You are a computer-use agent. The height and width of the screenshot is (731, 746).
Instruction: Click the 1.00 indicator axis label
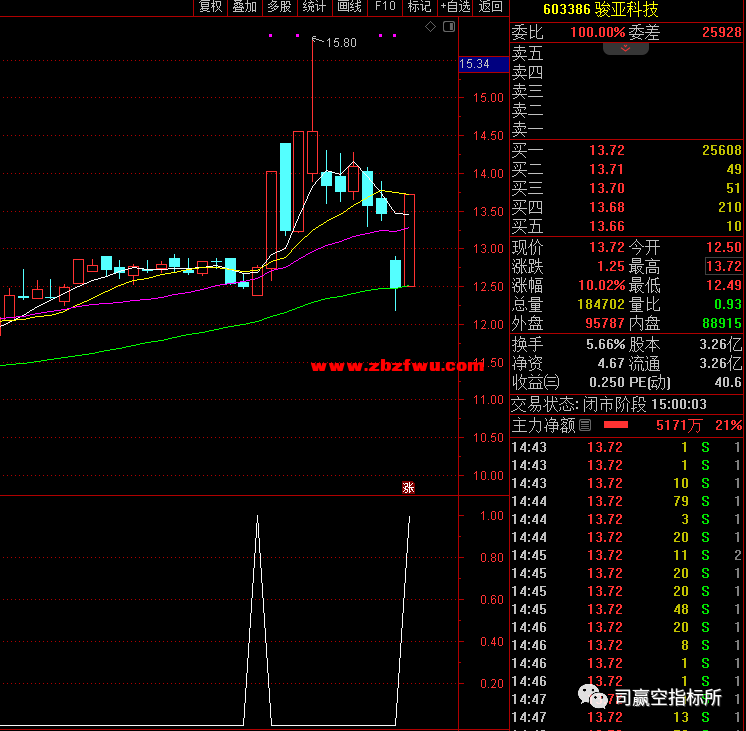[492, 516]
